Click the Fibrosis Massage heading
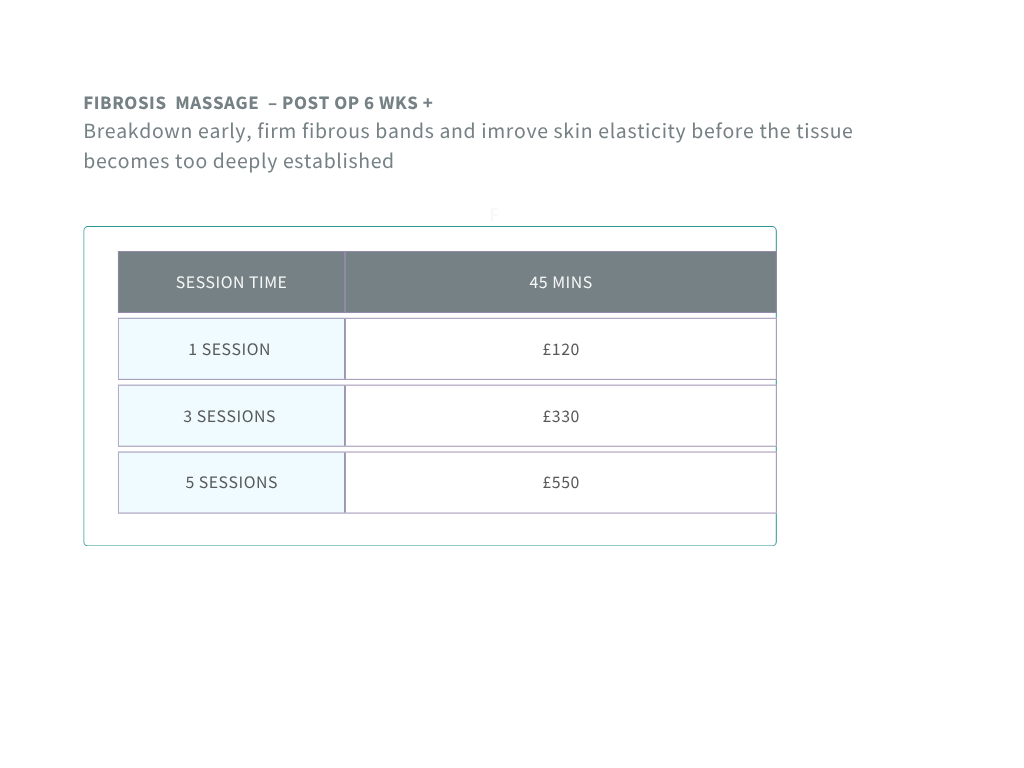This screenshot has height=768, width=1024. coord(258,103)
